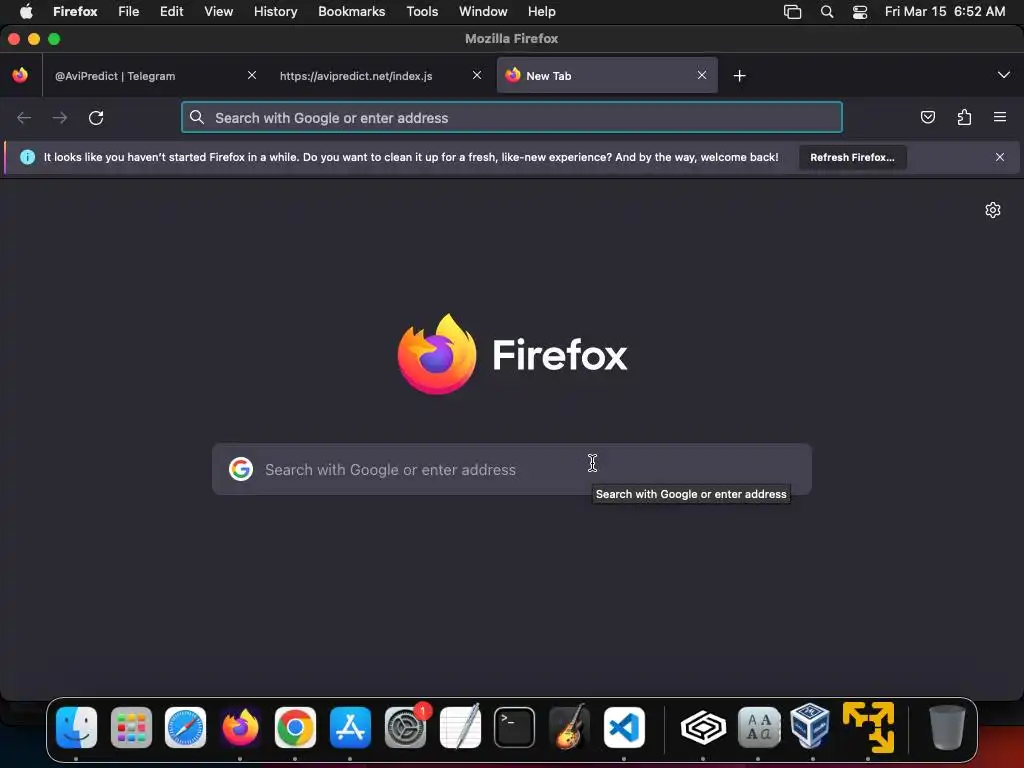Open Trash from the dock
This screenshot has width=1024, height=768.
tap(946, 727)
